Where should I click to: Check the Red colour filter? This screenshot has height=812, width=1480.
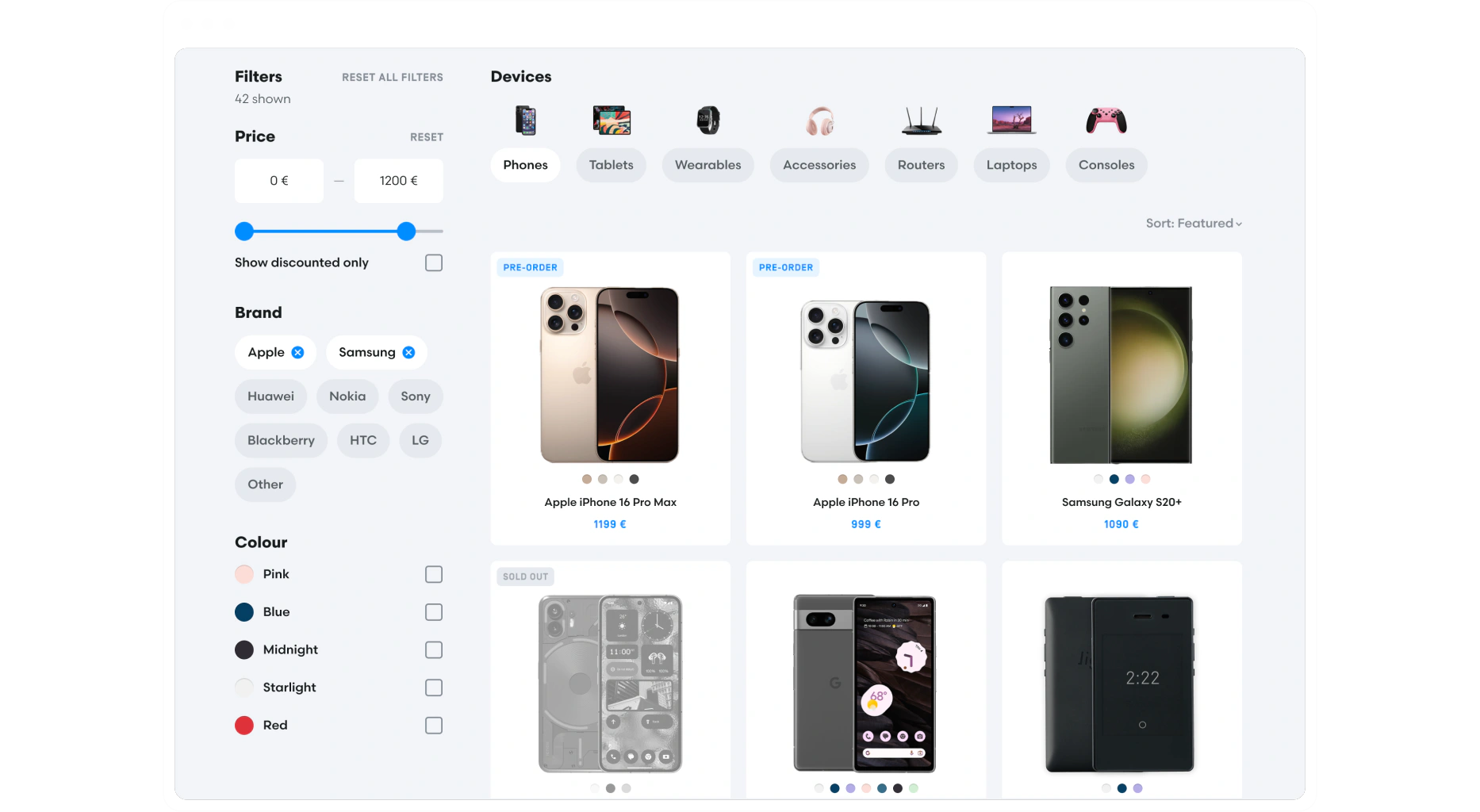[x=434, y=726]
